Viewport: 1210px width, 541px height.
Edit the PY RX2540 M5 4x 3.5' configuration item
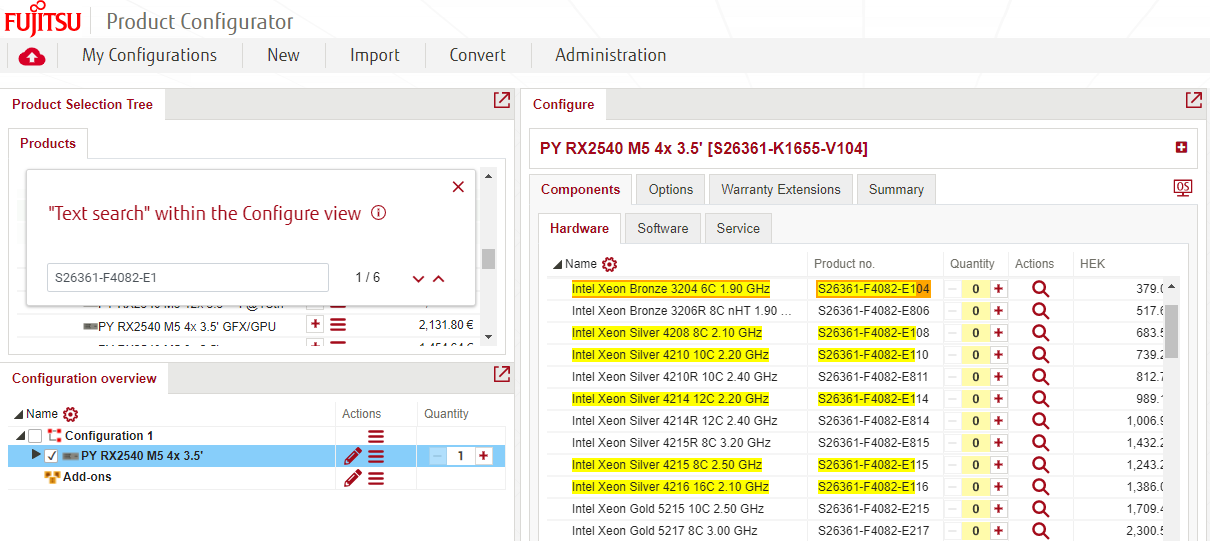click(x=352, y=456)
